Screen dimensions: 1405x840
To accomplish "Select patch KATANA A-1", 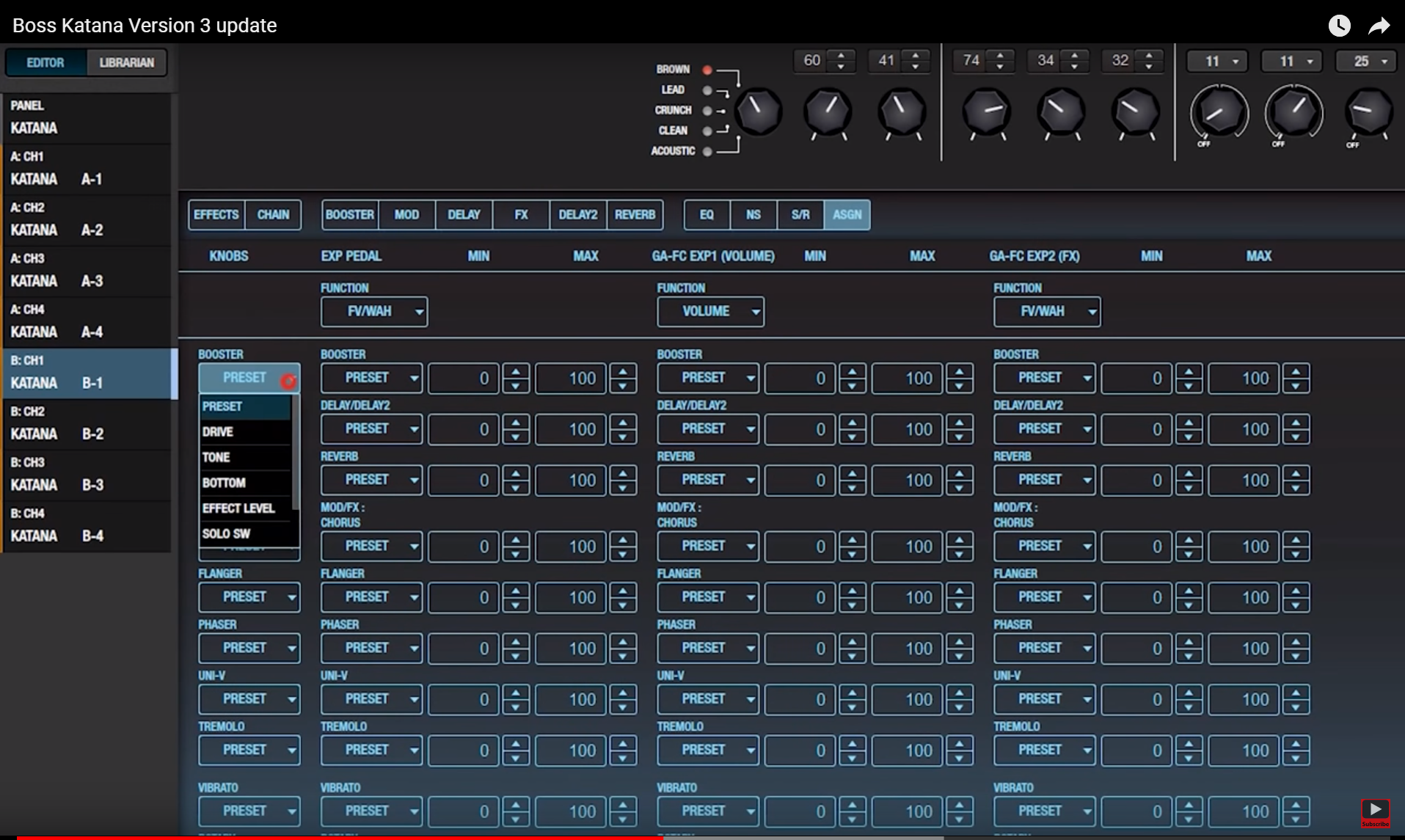I will (x=87, y=169).
